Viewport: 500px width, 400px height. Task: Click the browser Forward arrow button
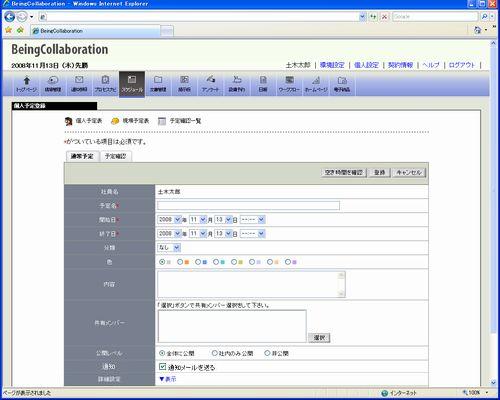[22, 16]
